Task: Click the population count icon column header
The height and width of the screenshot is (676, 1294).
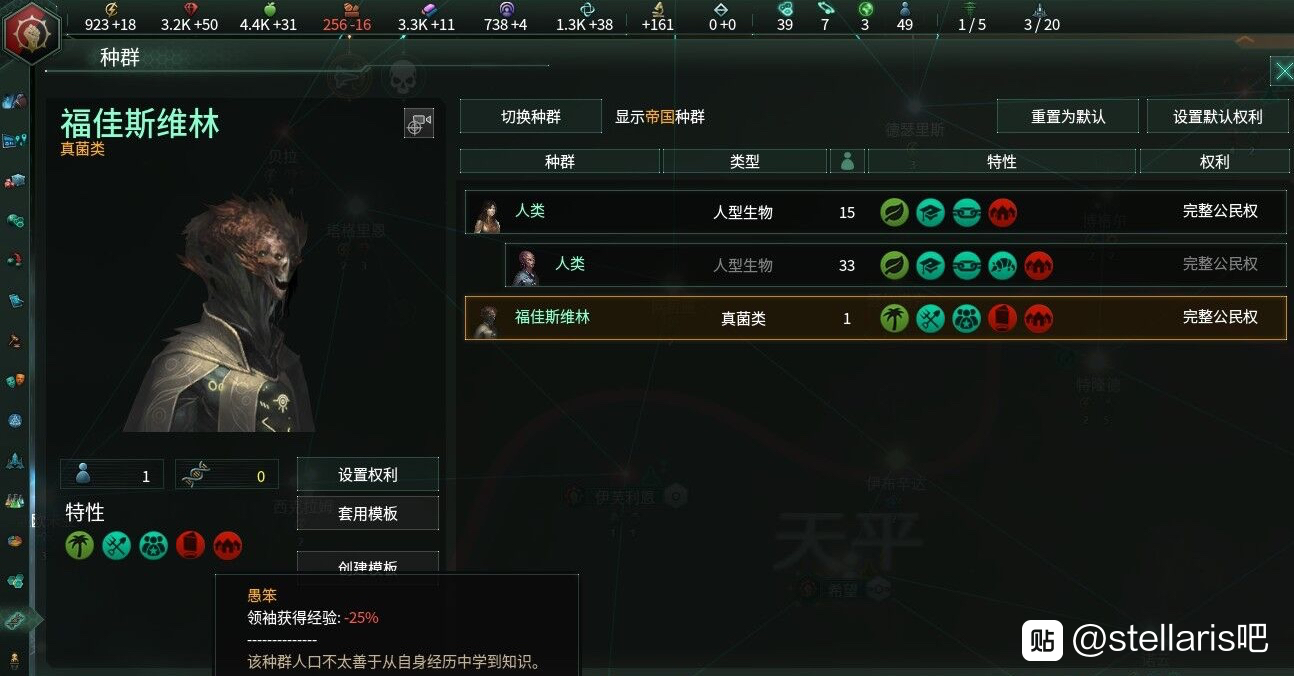Action: click(847, 161)
